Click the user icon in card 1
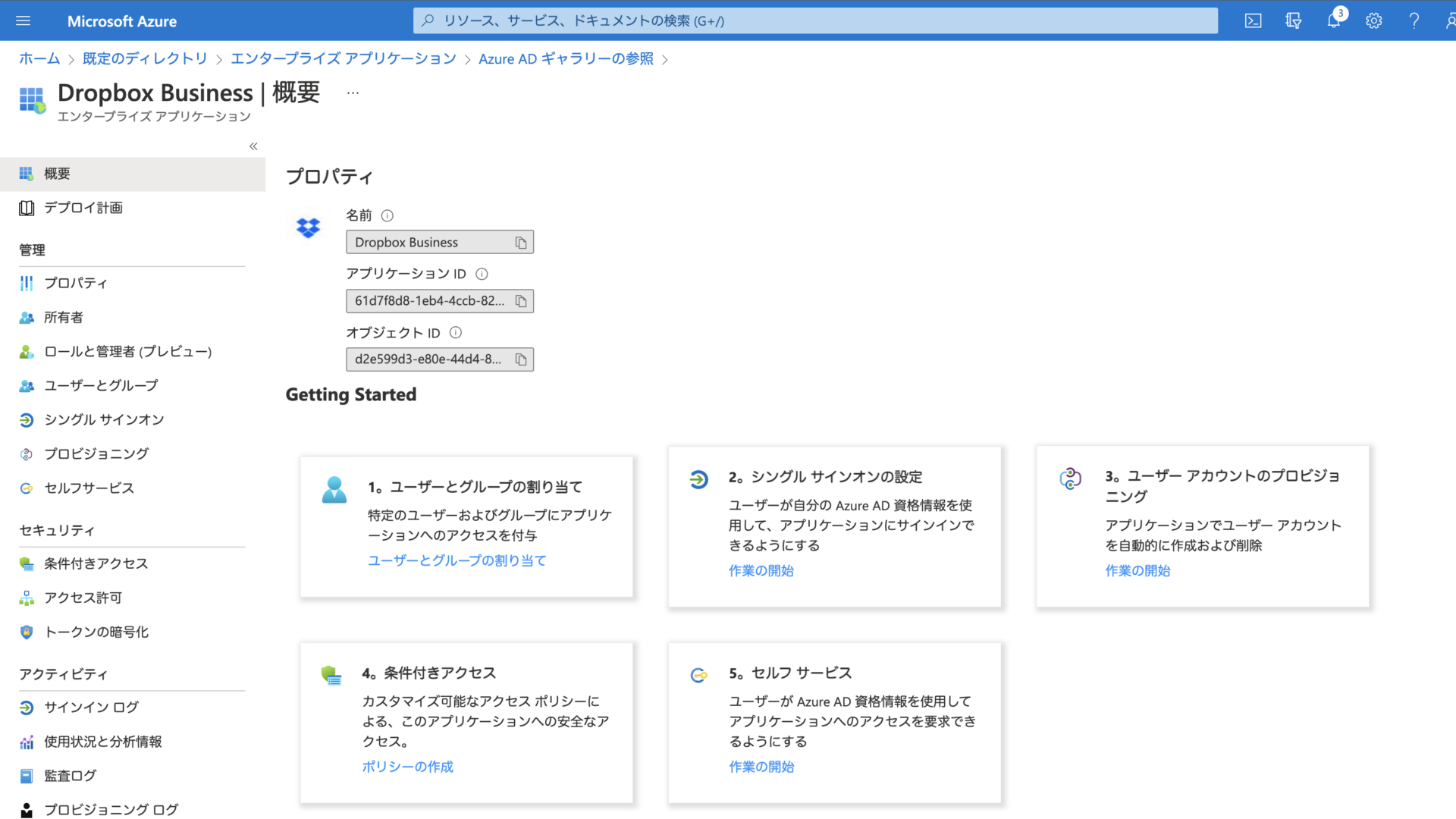The width and height of the screenshot is (1456, 819). [334, 490]
